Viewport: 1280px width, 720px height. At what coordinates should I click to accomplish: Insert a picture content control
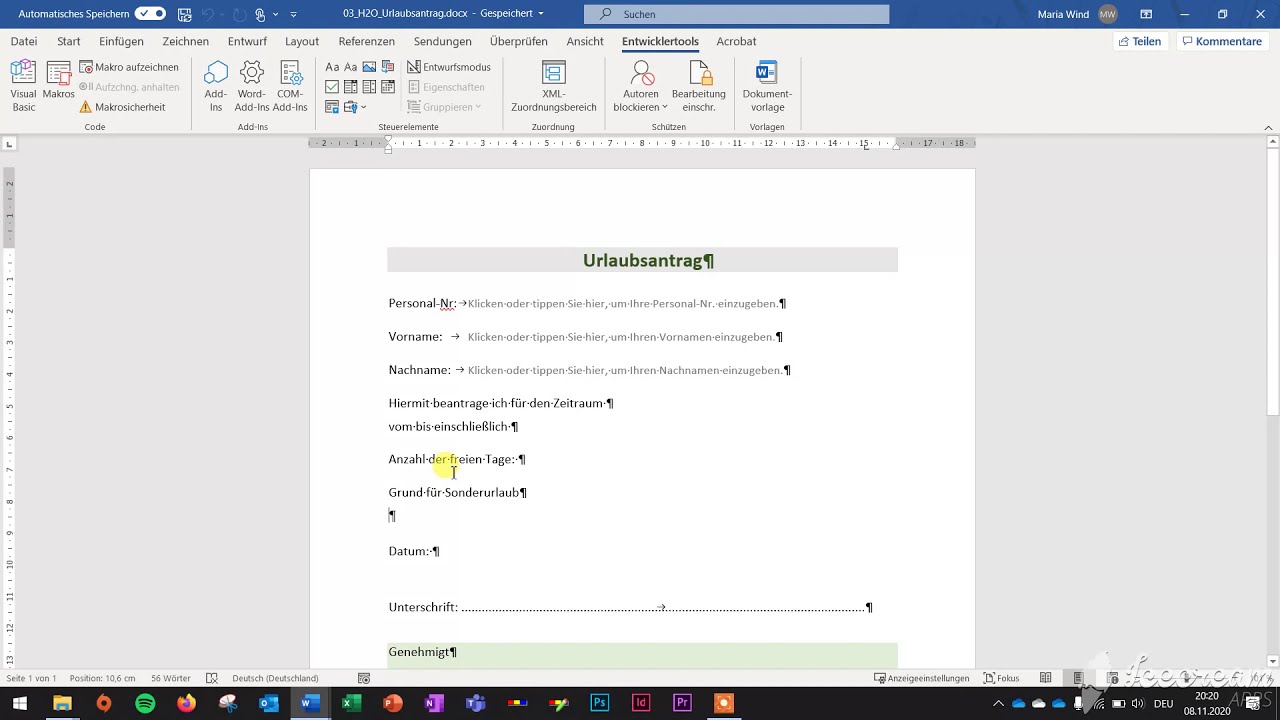[x=369, y=67]
